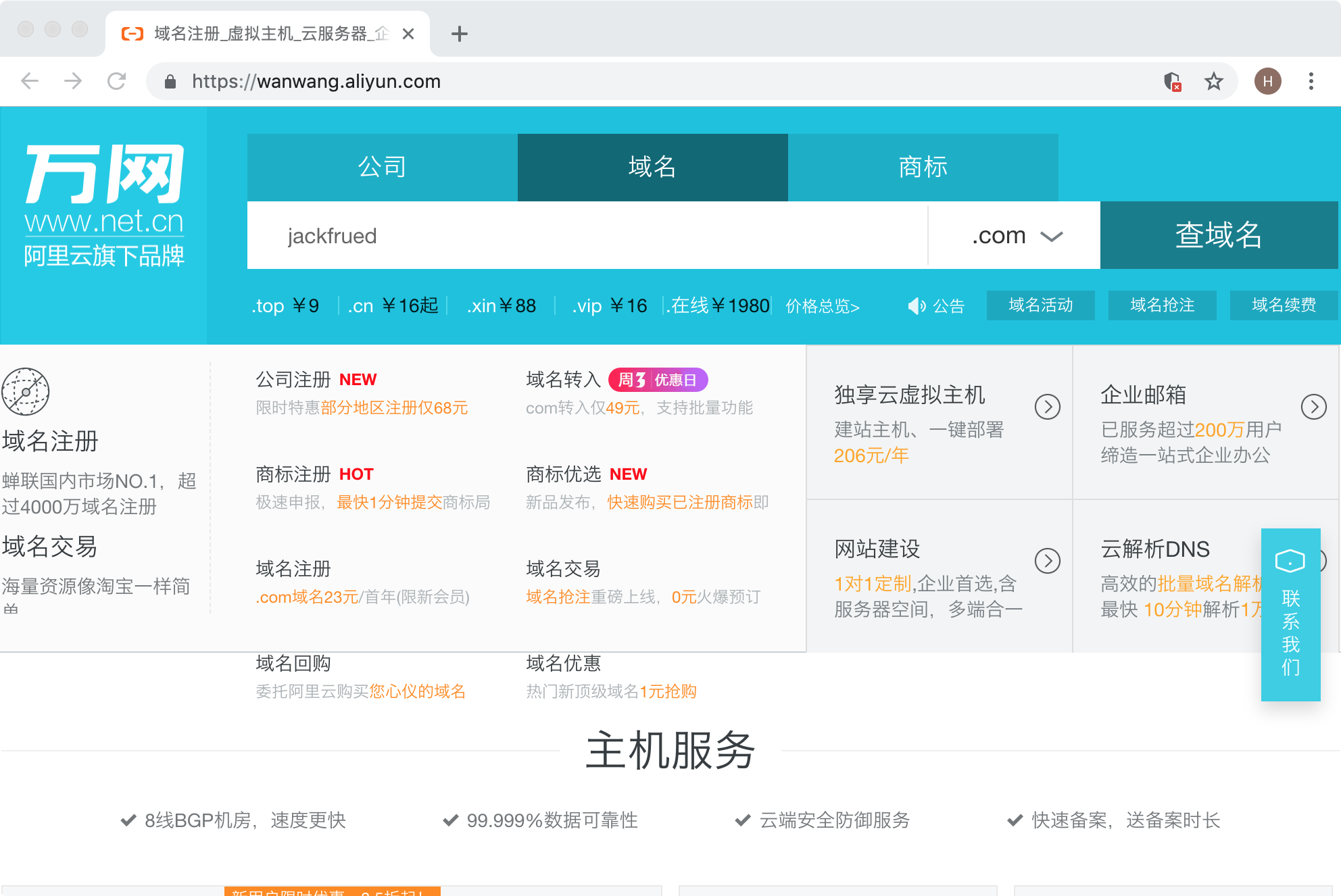1341x896 pixels.
Task: Bookmark this page with star icon
Action: (x=1214, y=82)
